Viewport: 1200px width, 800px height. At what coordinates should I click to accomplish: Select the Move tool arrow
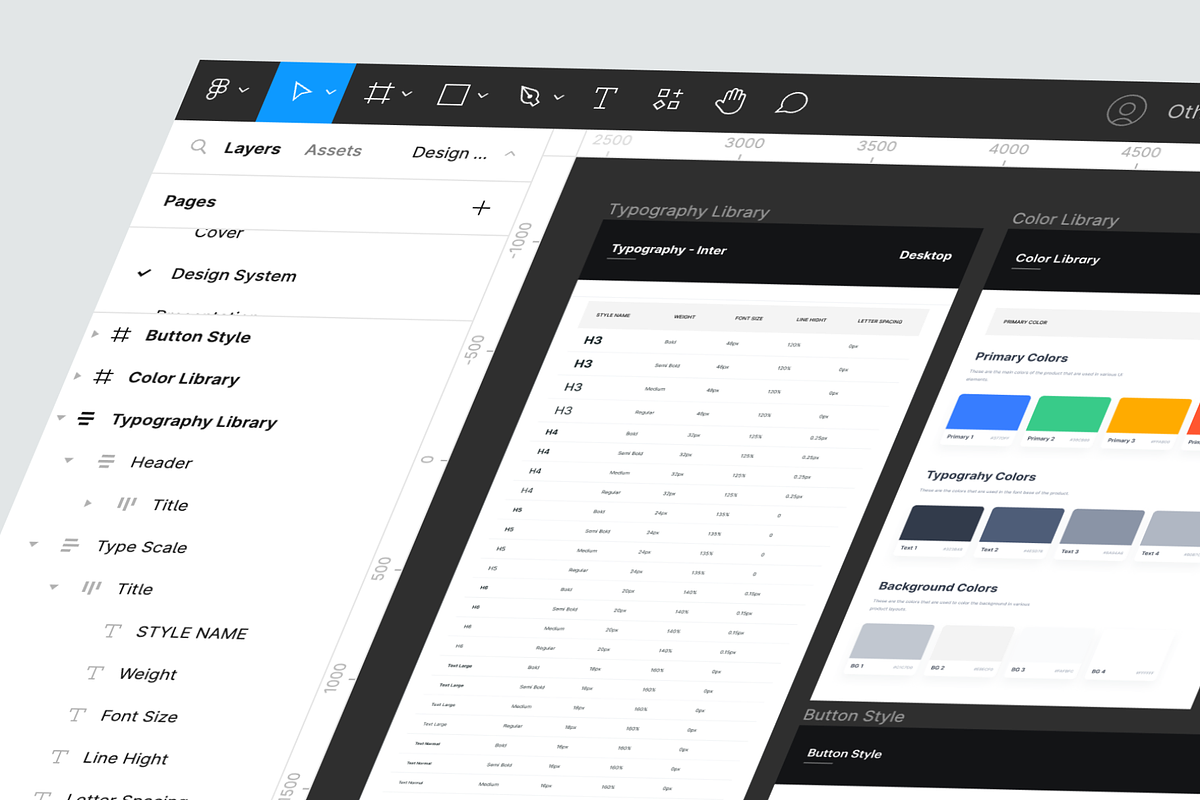tap(301, 91)
